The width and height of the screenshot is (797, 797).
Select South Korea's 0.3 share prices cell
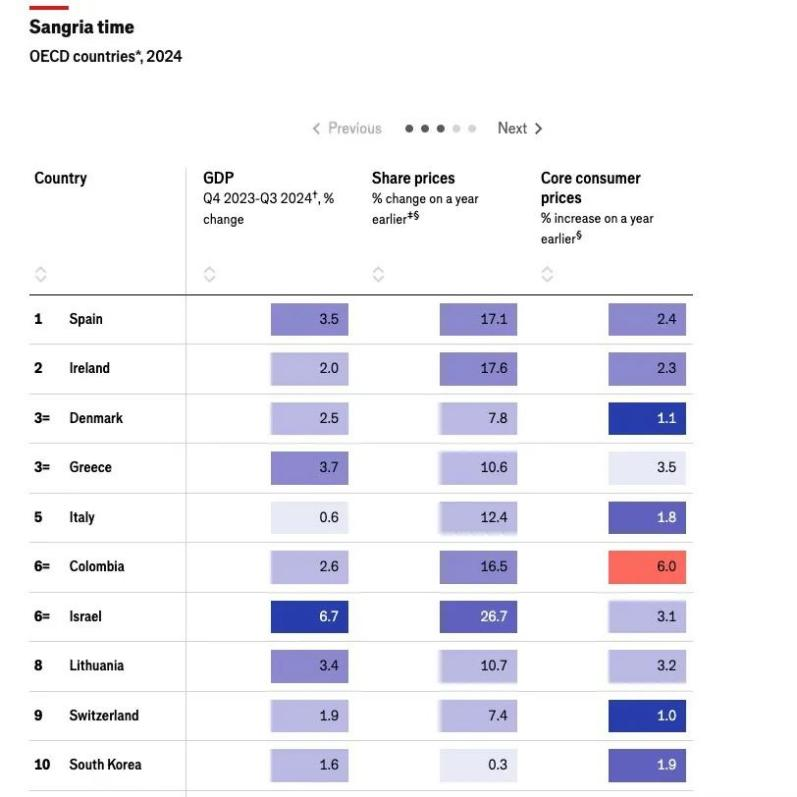[478, 765]
